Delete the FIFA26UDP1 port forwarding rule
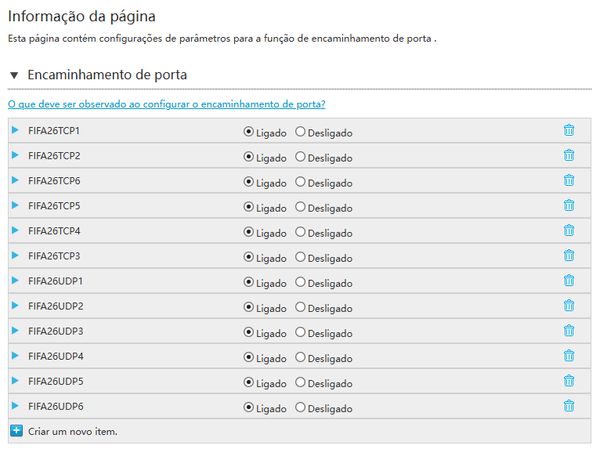This screenshot has width=600, height=475. point(569,281)
